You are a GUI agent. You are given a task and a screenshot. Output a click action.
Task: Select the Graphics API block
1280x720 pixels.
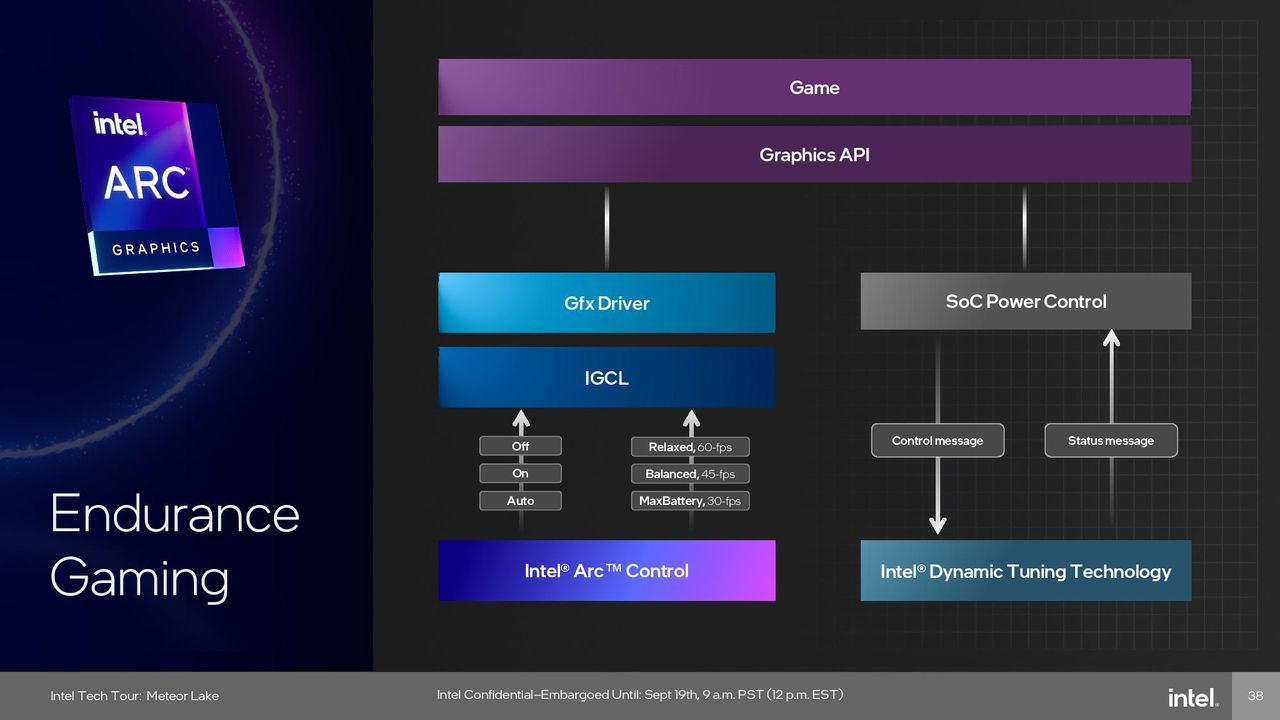pos(814,154)
